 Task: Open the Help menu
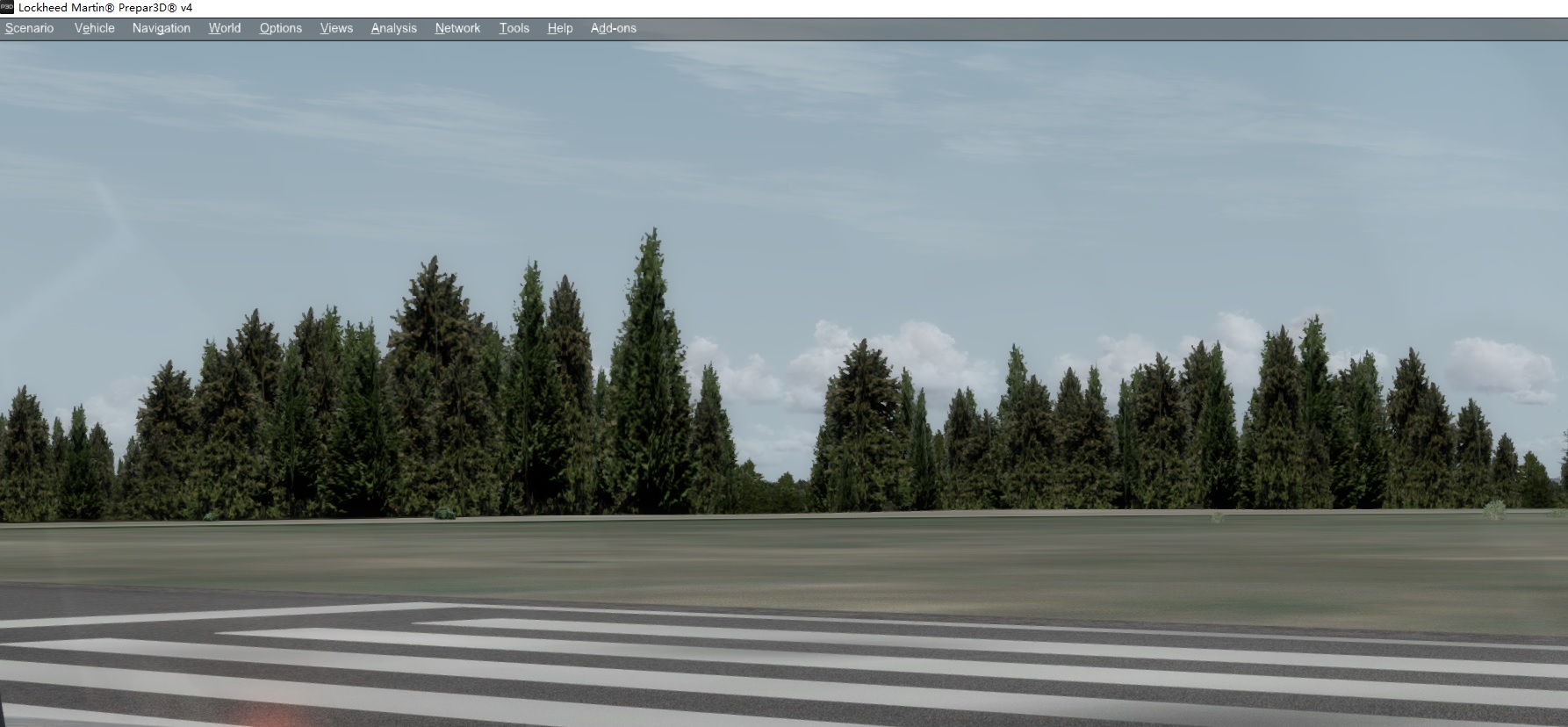[560, 28]
